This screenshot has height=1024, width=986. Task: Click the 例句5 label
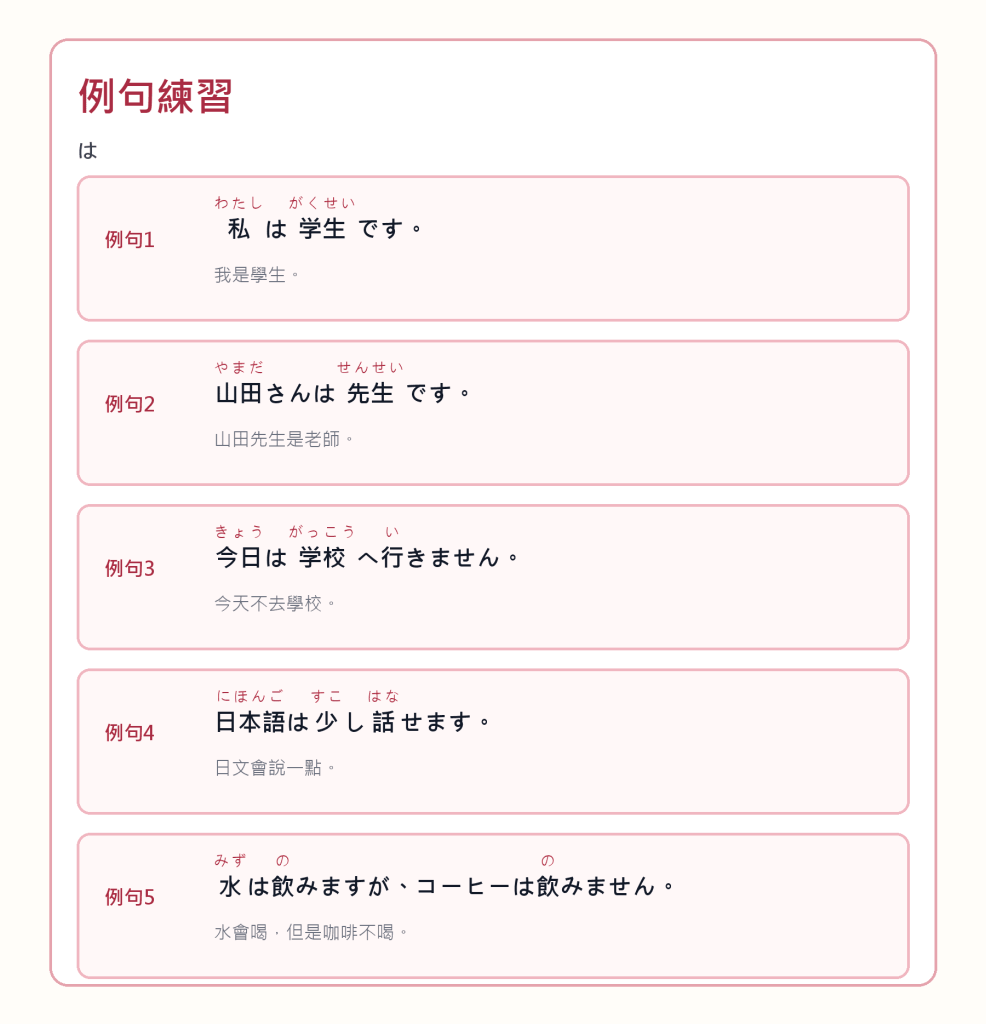click(x=130, y=897)
